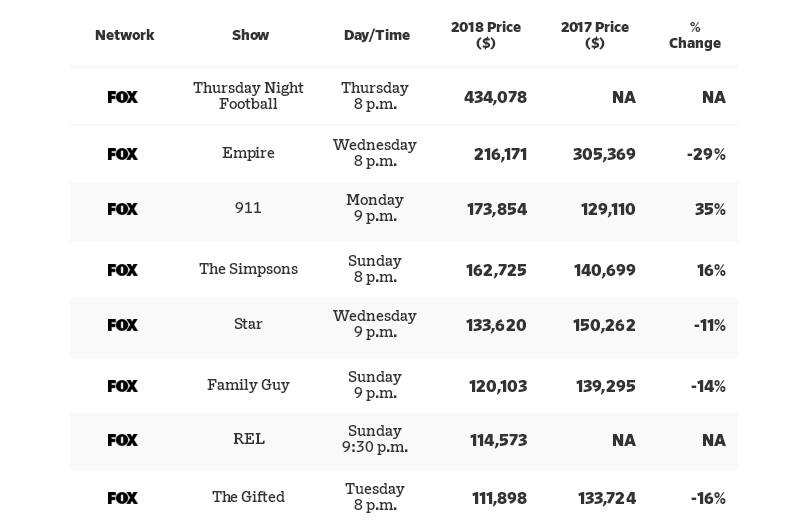This screenshot has width=810, height=524.
Task: Click the FOX logo beside The Simpsons
Action: click(x=122, y=270)
